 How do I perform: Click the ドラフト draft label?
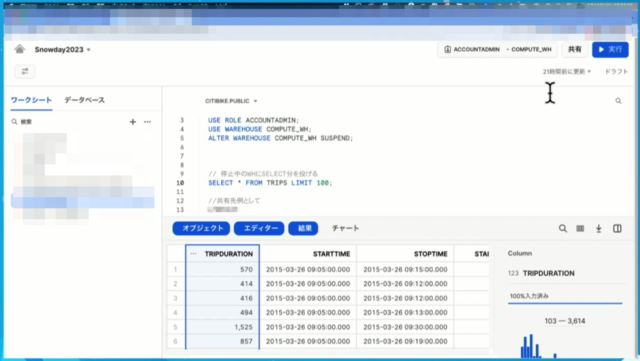[616, 71]
